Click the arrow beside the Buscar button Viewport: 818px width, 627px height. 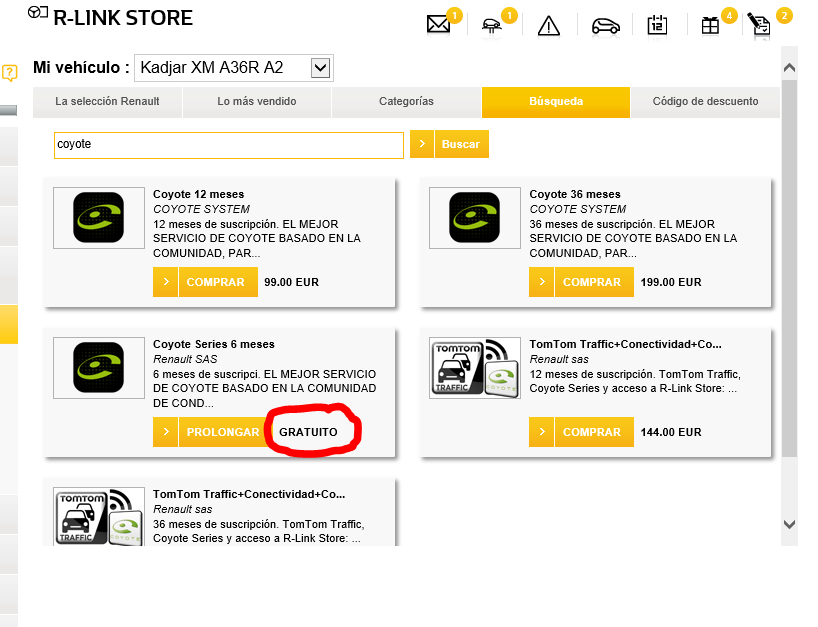(422, 144)
